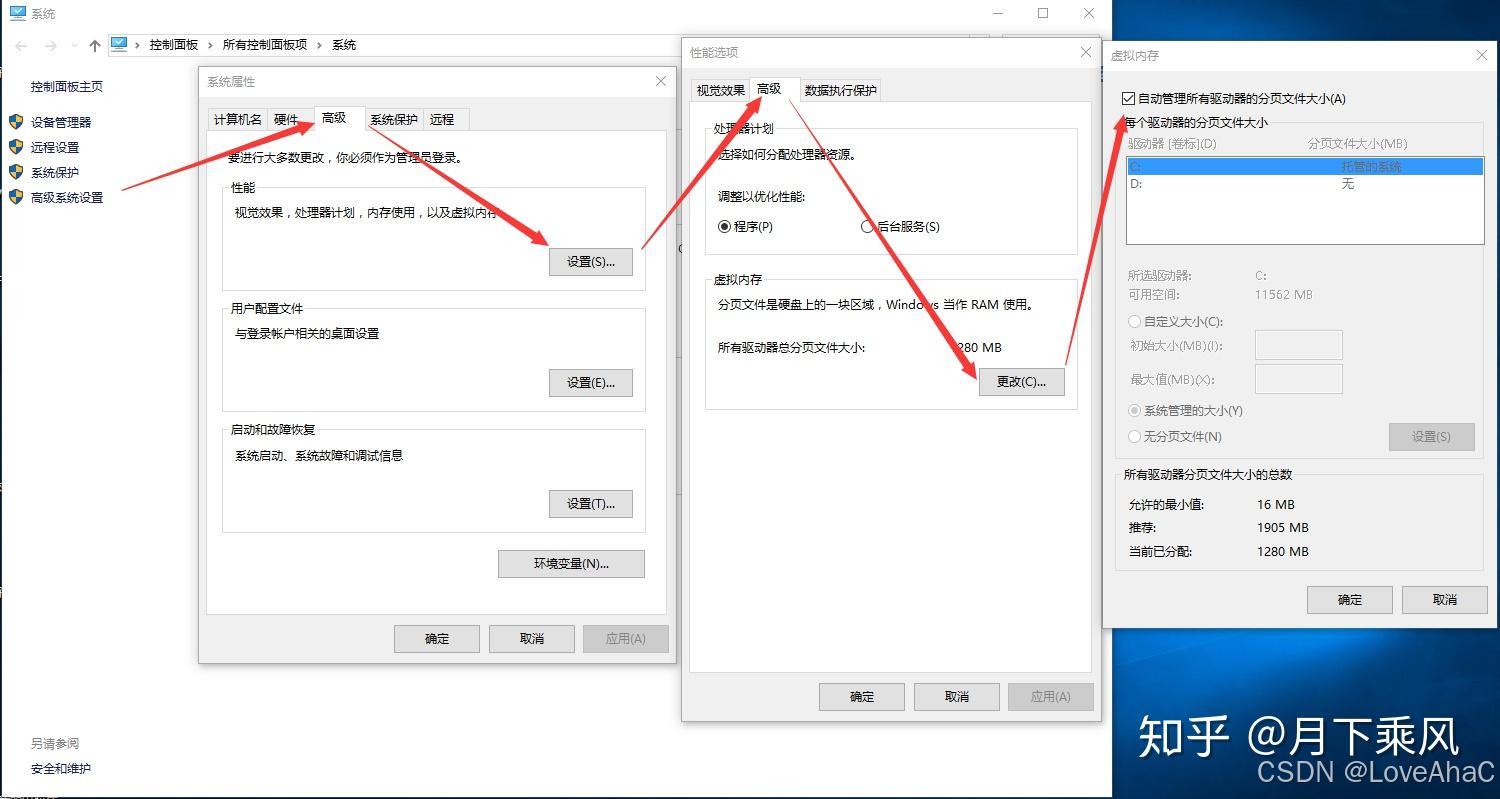Viewport: 1500px width, 799px height.
Task: Click the back arrow in System window
Action: (x=22, y=45)
